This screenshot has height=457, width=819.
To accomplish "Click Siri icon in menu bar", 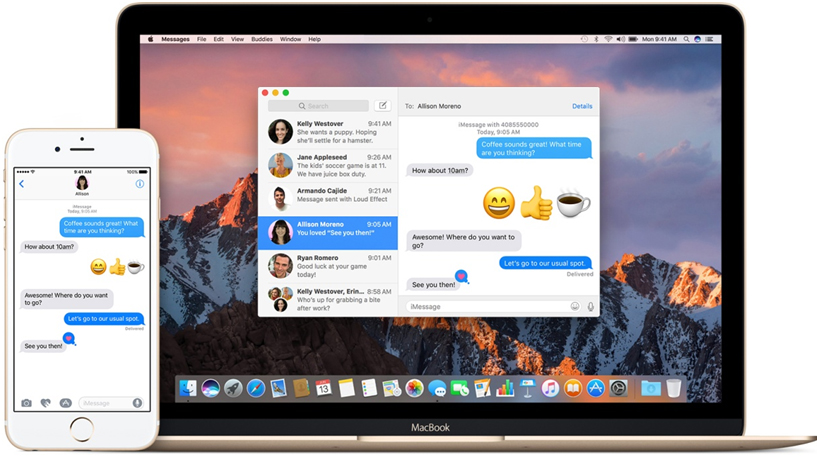I will coord(697,39).
